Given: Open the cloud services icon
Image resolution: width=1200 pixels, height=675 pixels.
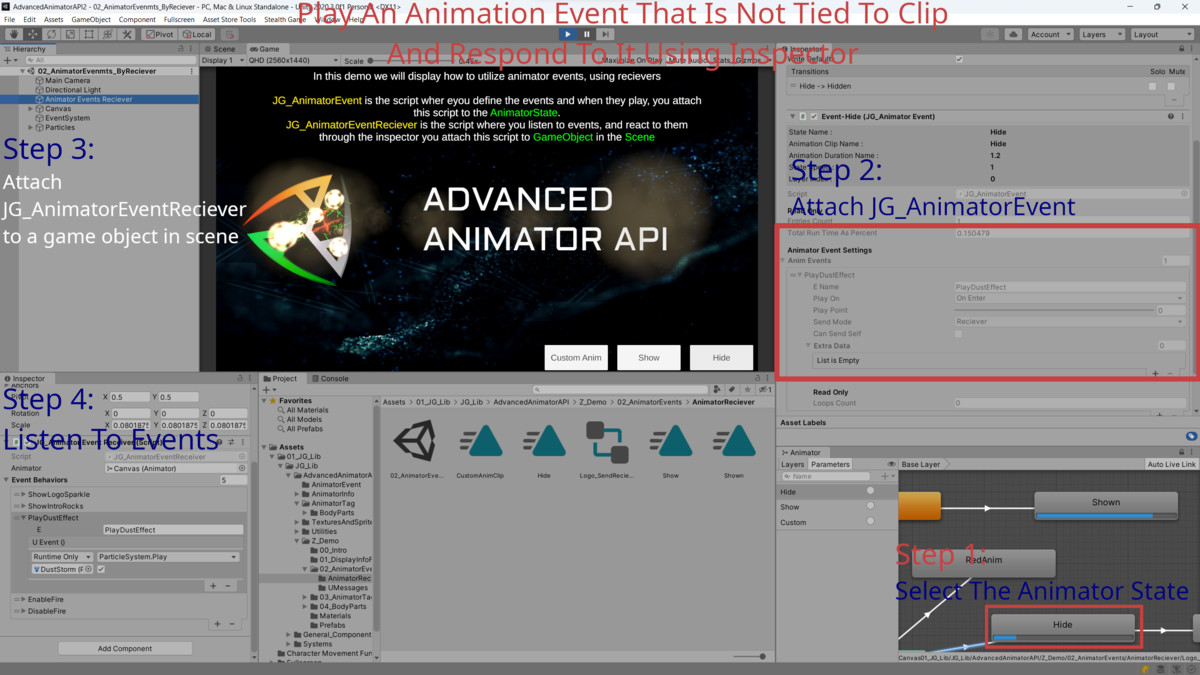Looking at the screenshot, I should coord(1013,34).
